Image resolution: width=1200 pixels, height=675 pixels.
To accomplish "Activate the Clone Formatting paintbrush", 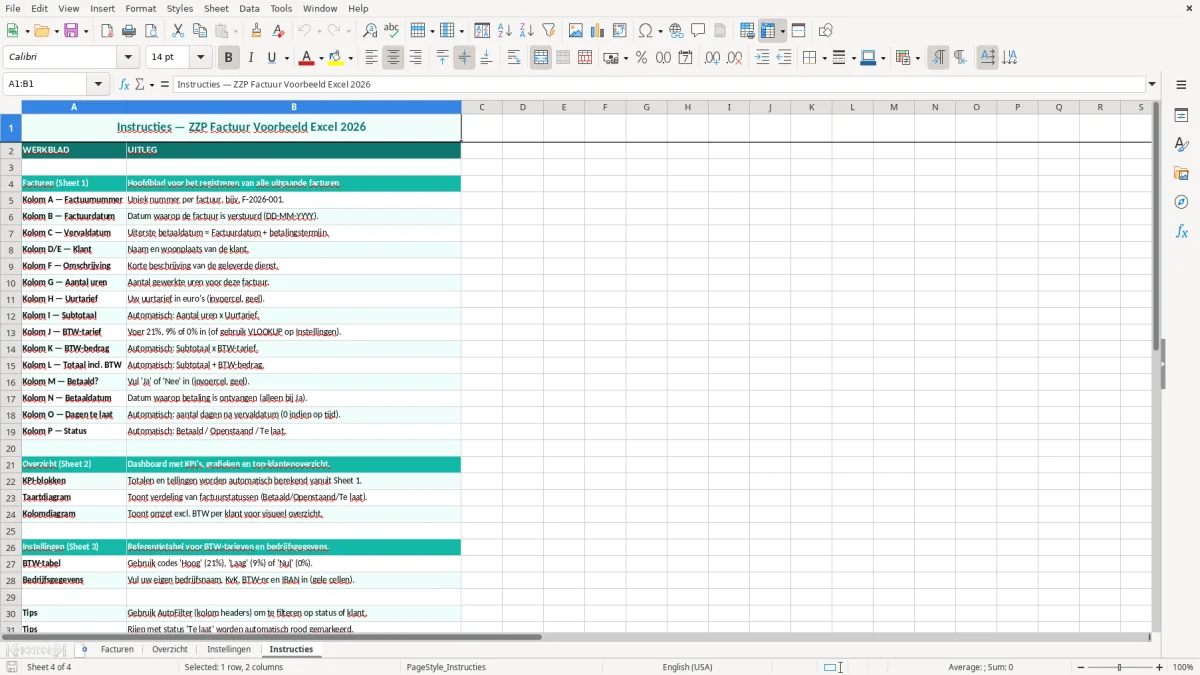I will coord(257,31).
